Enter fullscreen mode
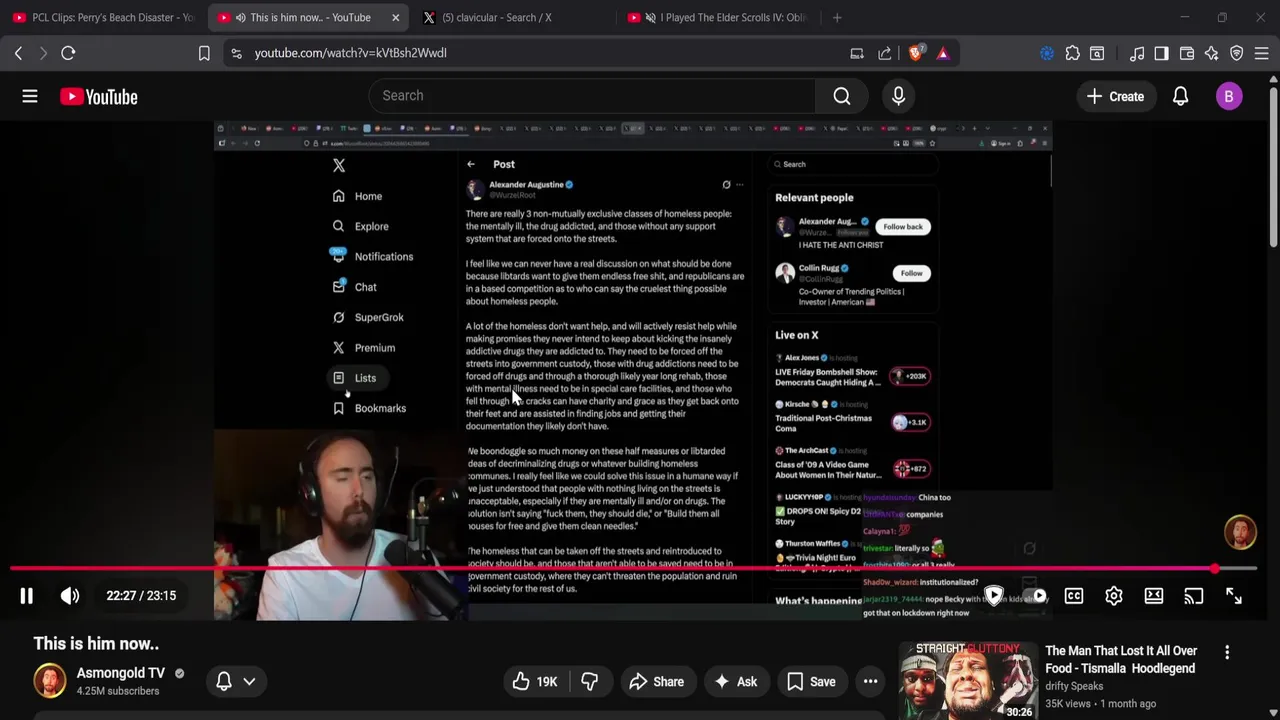The height and width of the screenshot is (720, 1280). pyautogui.click(x=1234, y=596)
